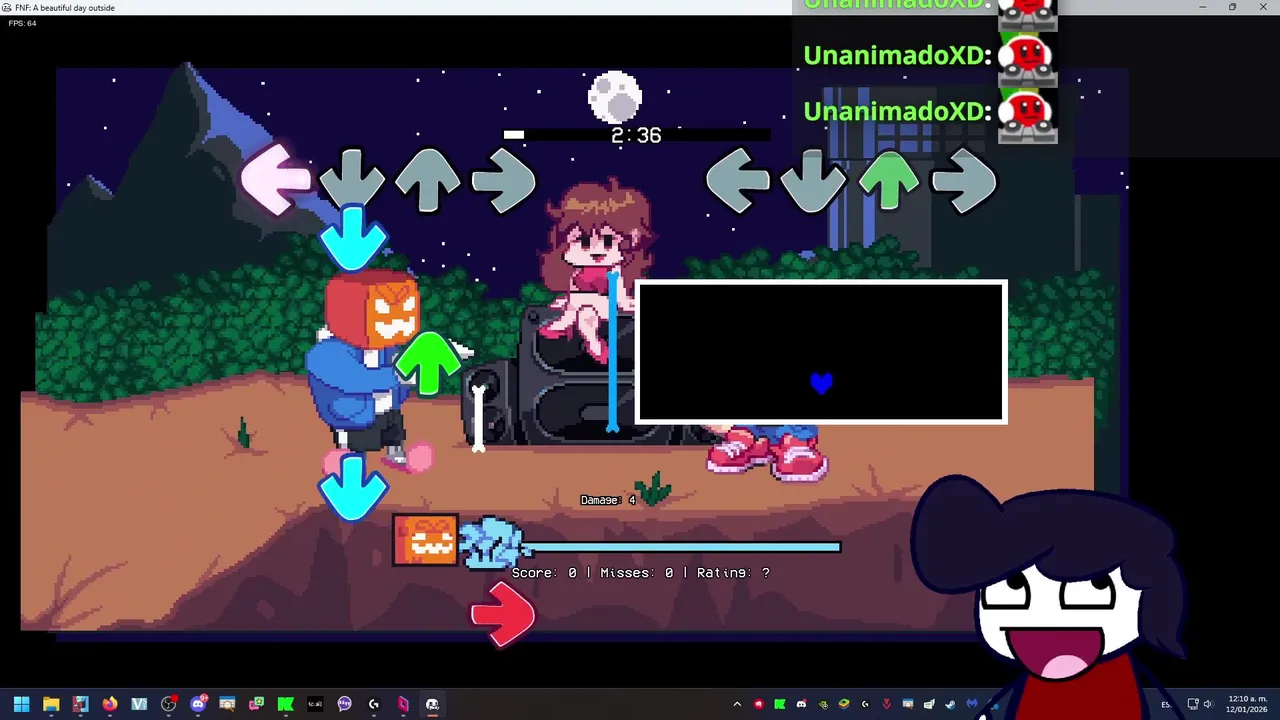
Task: Open the Valorant tray icon
Action: [886, 704]
